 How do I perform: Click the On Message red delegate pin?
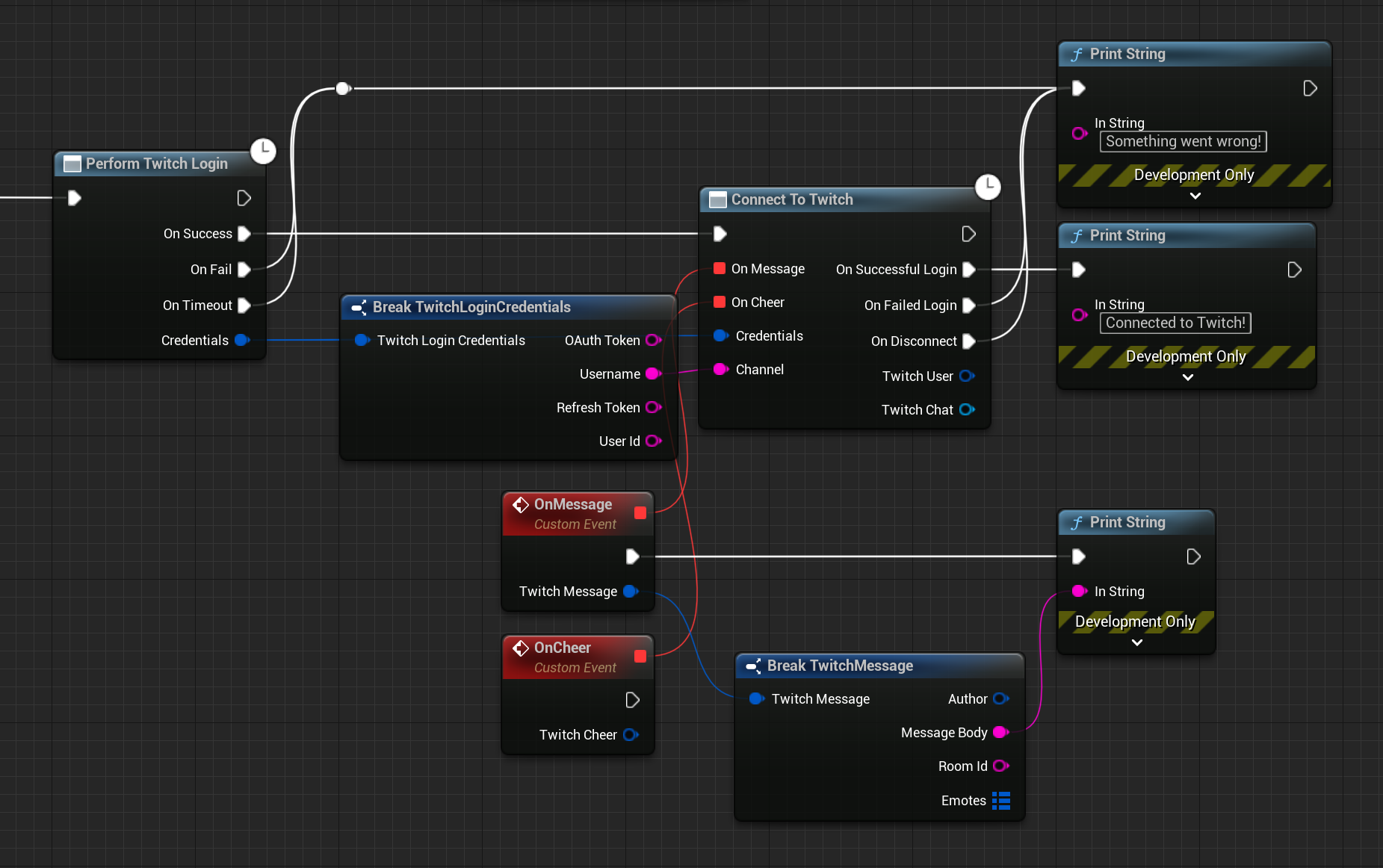[720, 269]
